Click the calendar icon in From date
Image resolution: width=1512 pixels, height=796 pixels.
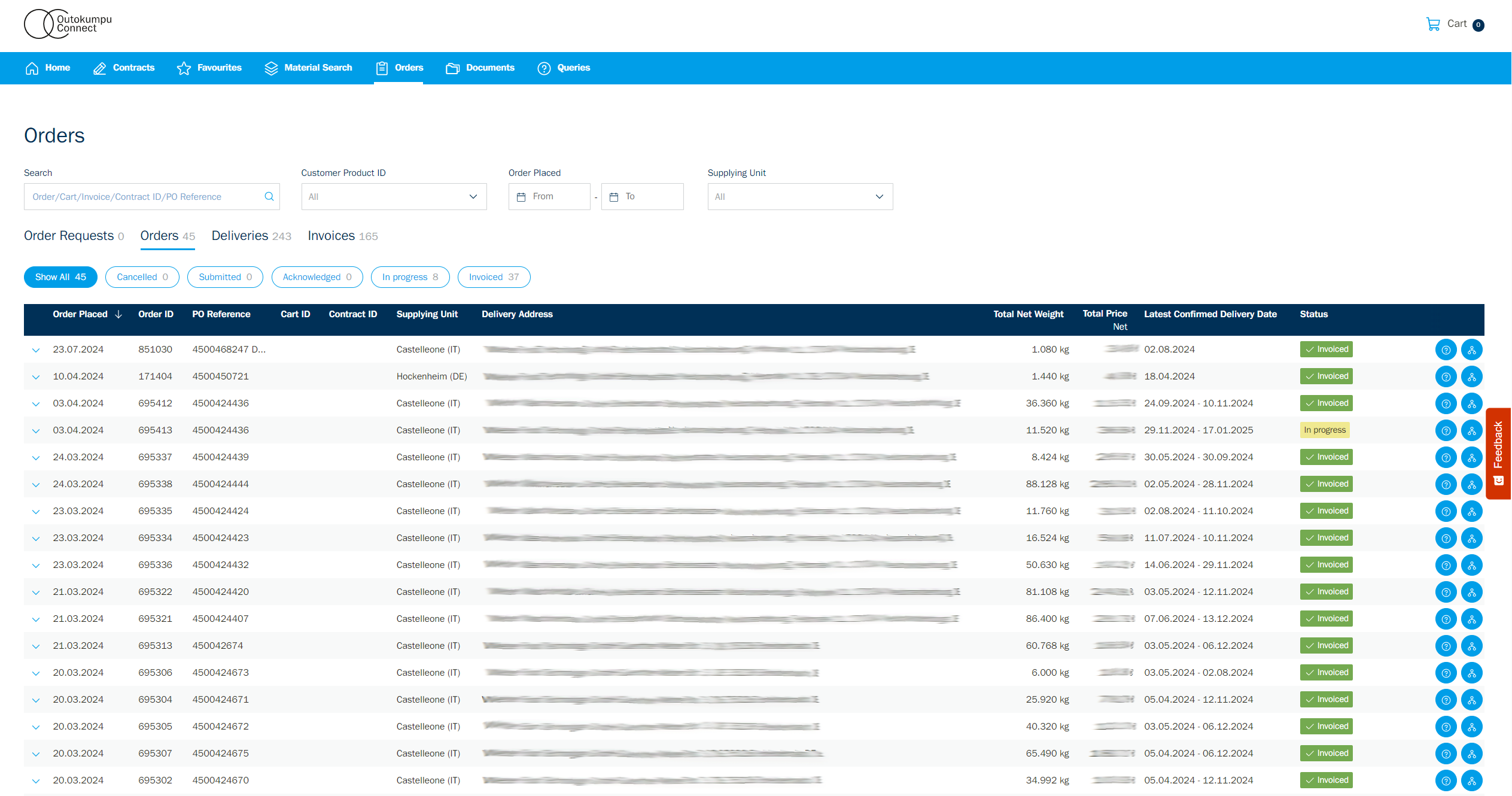click(x=521, y=196)
